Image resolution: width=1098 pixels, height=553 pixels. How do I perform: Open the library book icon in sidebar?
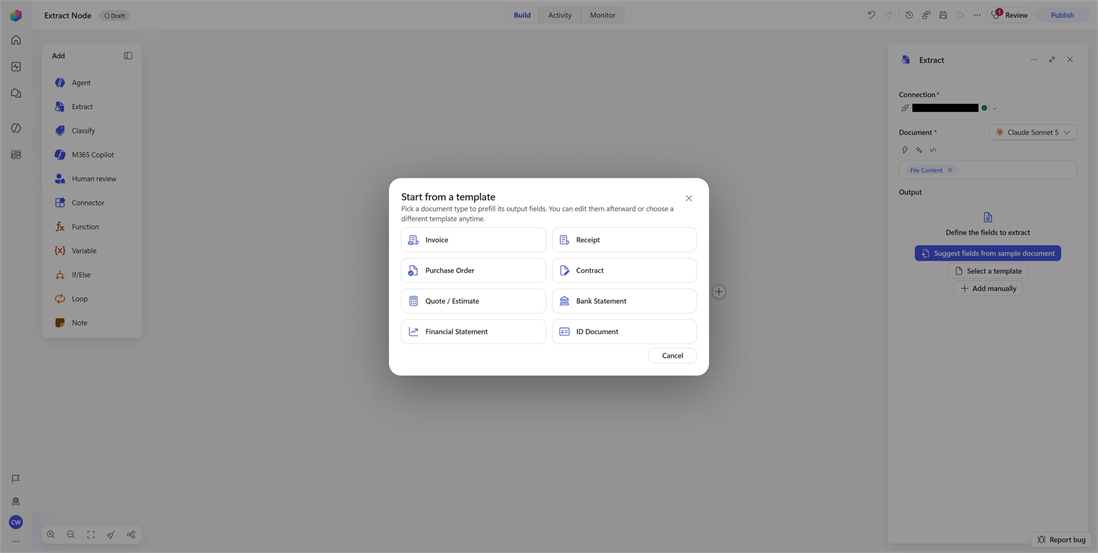click(x=16, y=155)
